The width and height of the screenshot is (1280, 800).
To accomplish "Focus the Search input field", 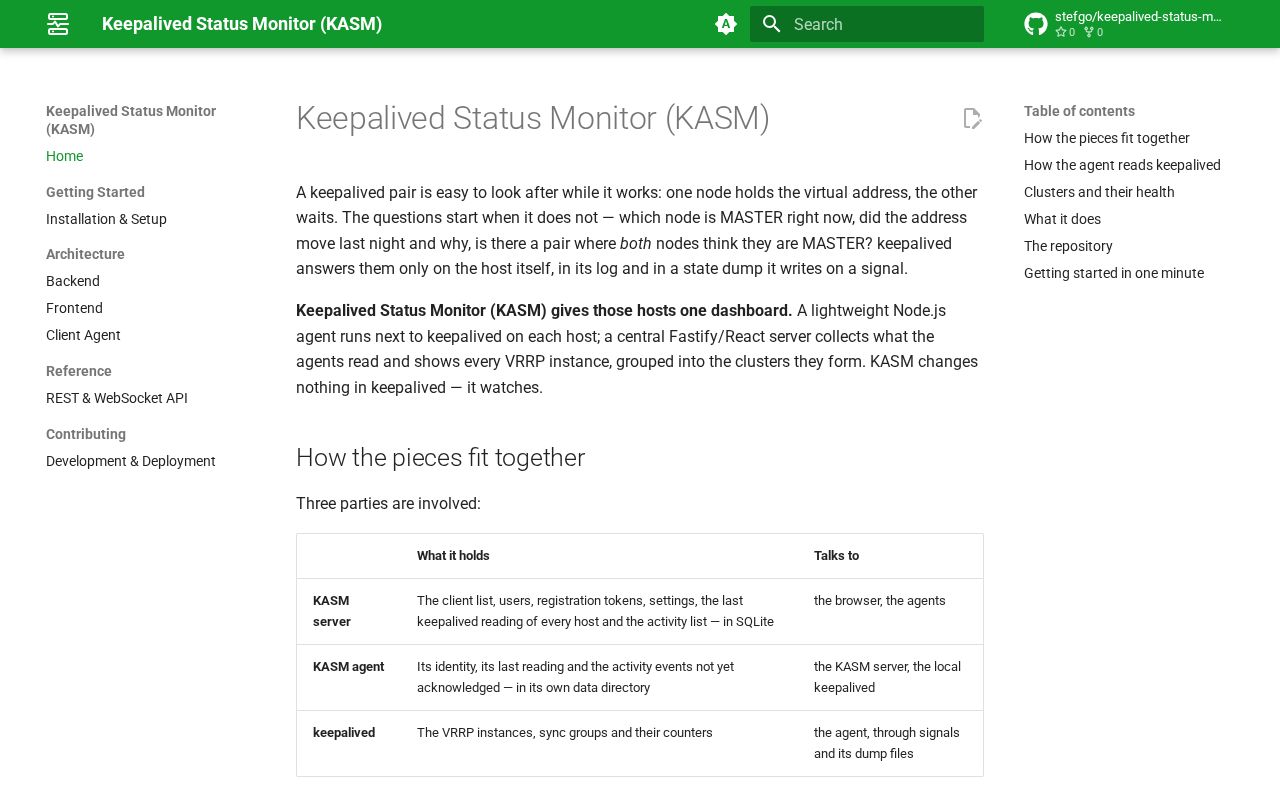I will [x=867, y=24].
